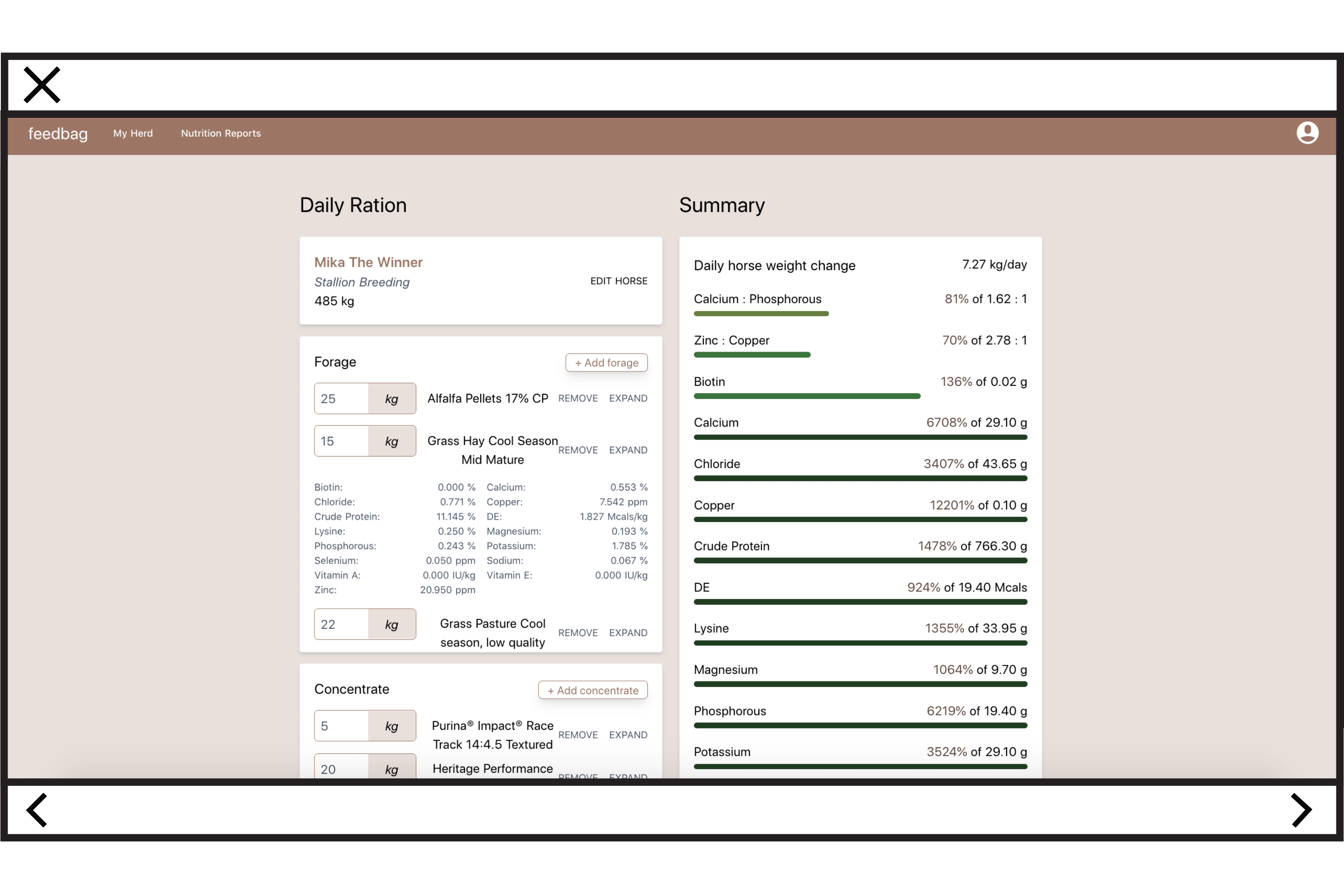Remove Alfalfa Pellets 17% CP forage

coord(577,398)
